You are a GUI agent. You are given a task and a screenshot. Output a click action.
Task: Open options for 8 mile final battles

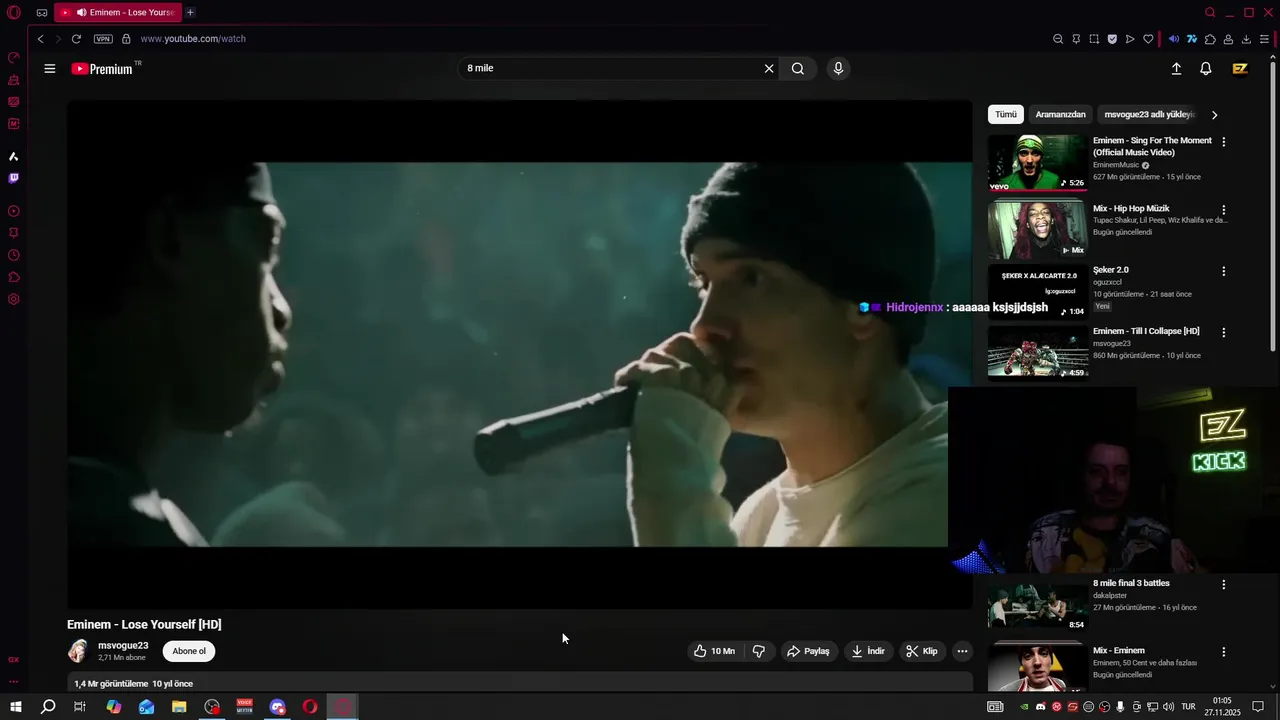pos(1223,584)
